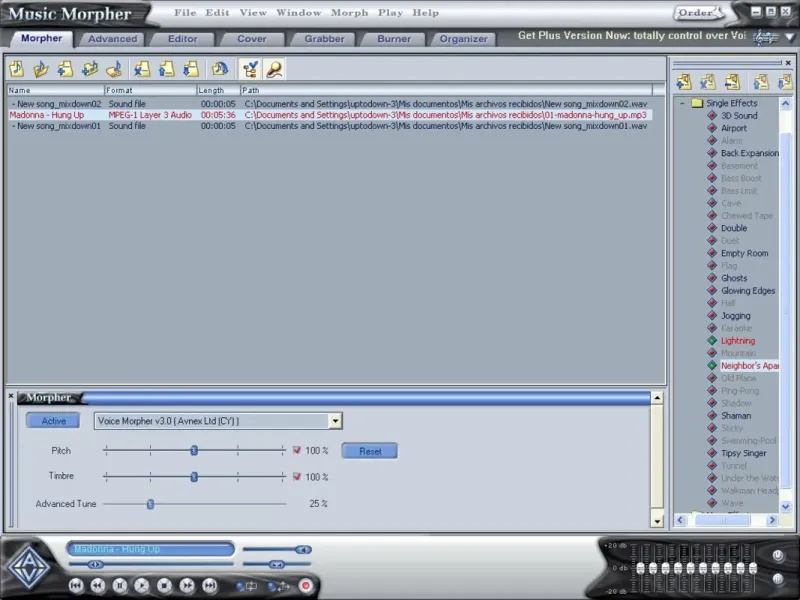Toggle the Neighbor's Apartment effect diamond
Viewport: 800px width, 600px height.
coord(712,365)
